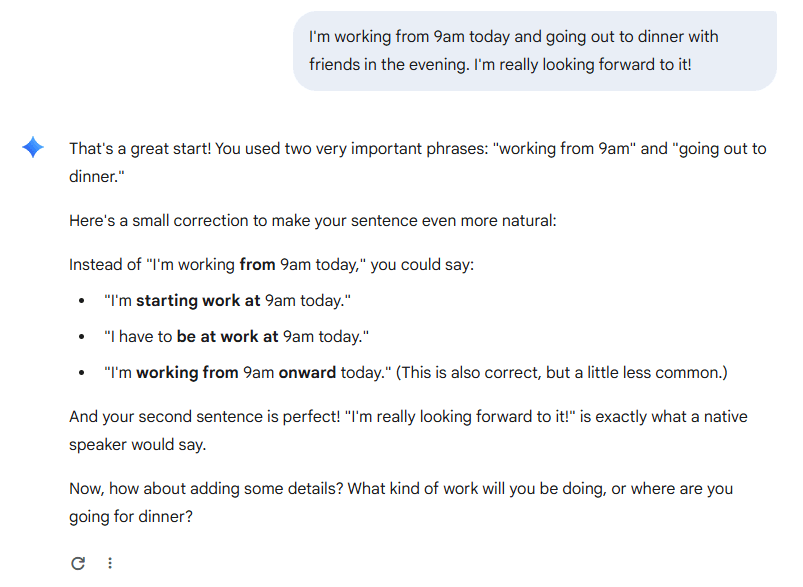This screenshot has height=587, width=803.
Task: Click "you could say:" text
Action: pos(422,265)
